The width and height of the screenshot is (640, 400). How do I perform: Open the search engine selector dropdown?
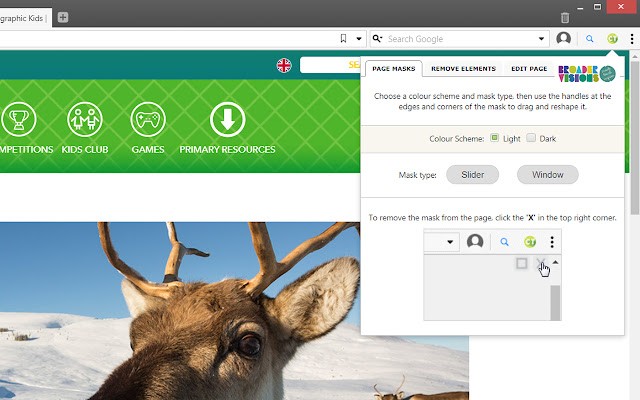[x=377, y=39]
